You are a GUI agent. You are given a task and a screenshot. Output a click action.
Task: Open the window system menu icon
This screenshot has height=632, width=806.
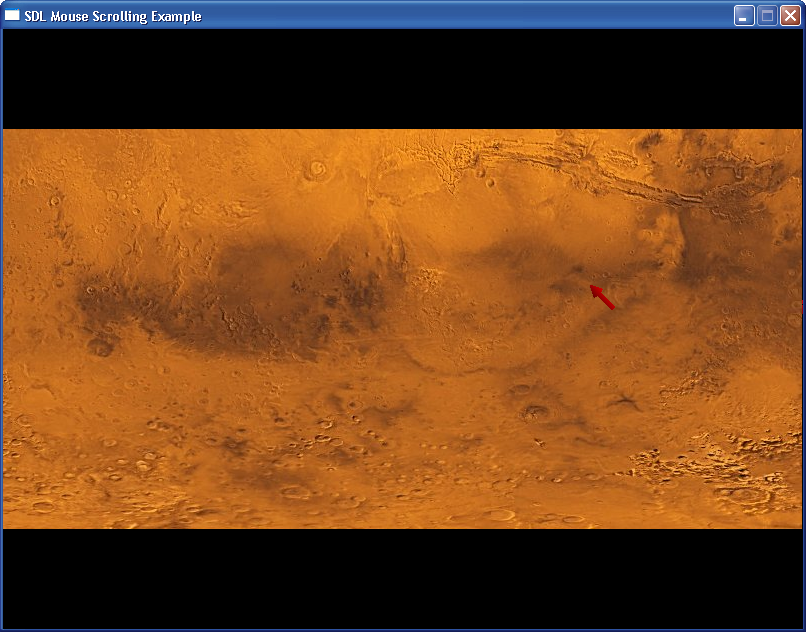pyautogui.click(x=12, y=15)
